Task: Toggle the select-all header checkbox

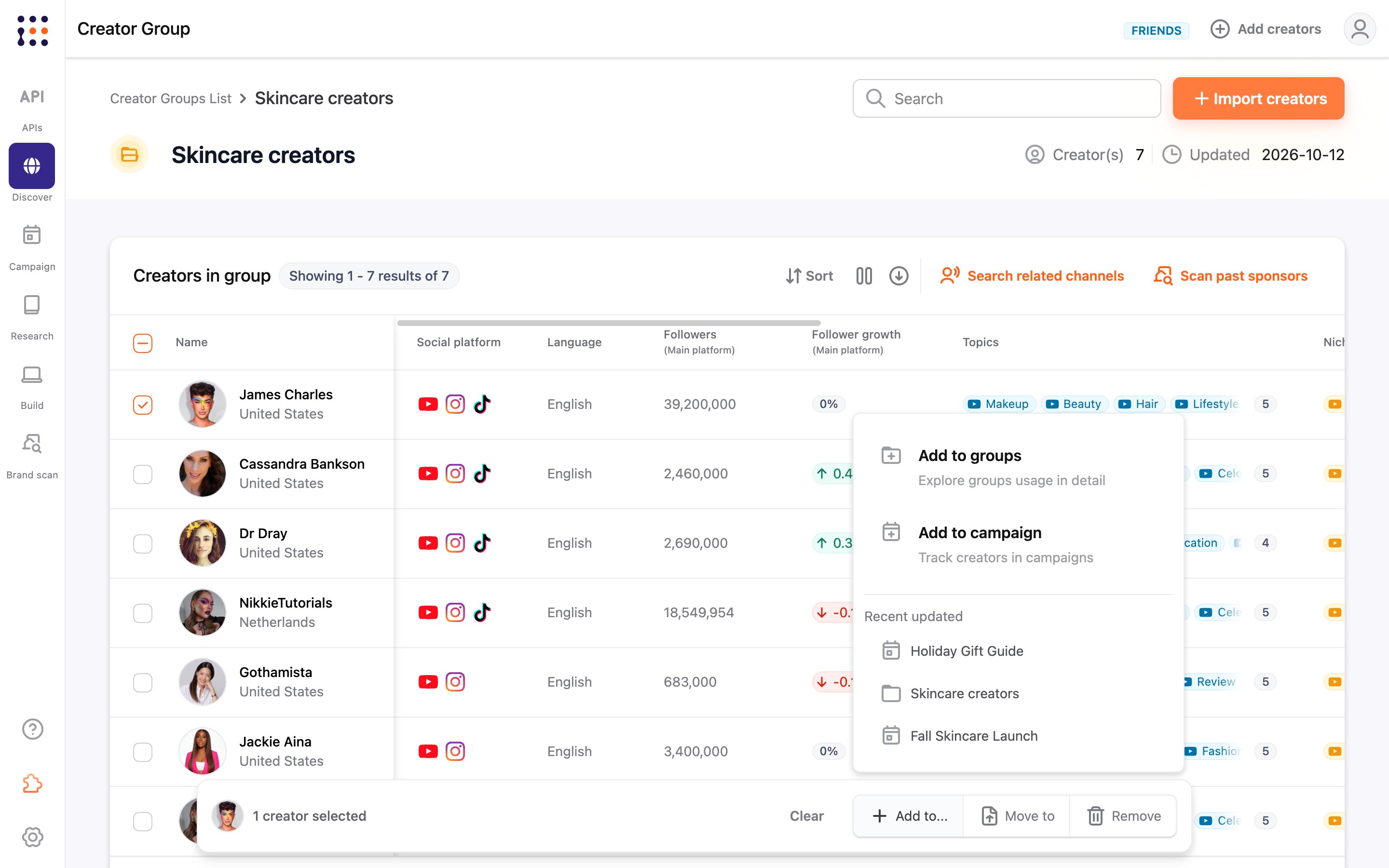Action: 143,343
